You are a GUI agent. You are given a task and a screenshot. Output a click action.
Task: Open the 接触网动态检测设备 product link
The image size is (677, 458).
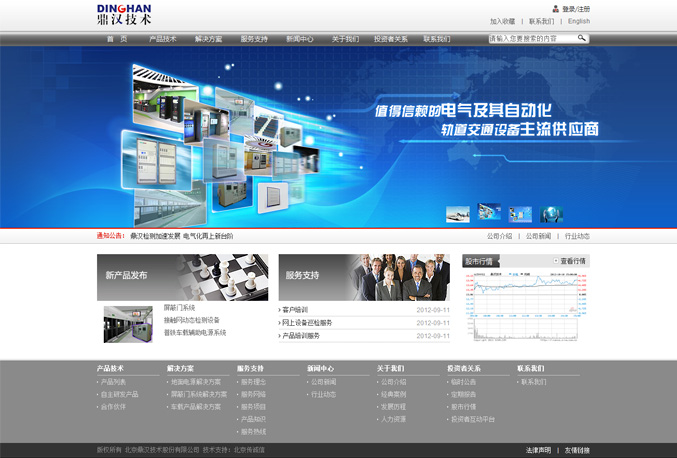pyautogui.click(x=192, y=320)
